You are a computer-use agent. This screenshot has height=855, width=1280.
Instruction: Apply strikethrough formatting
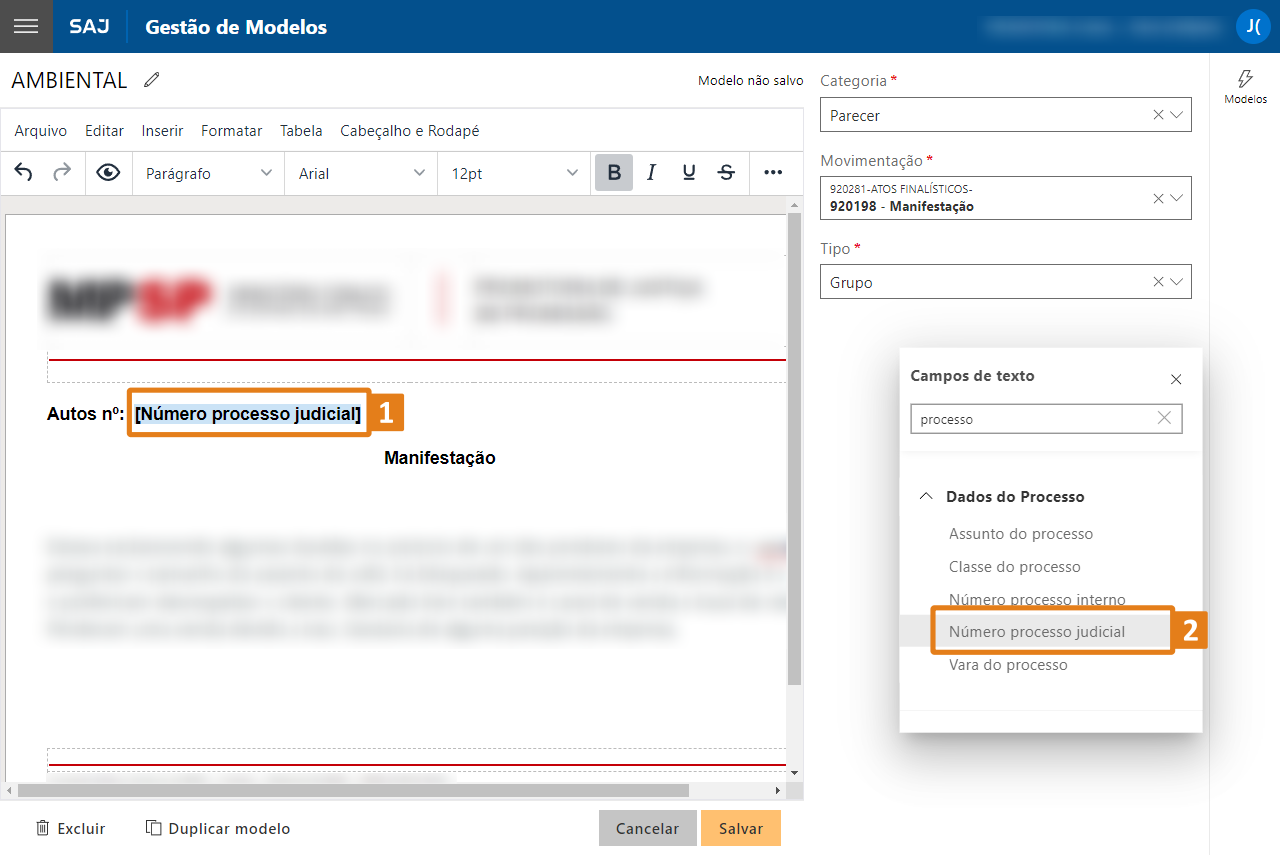pos(727,173)
